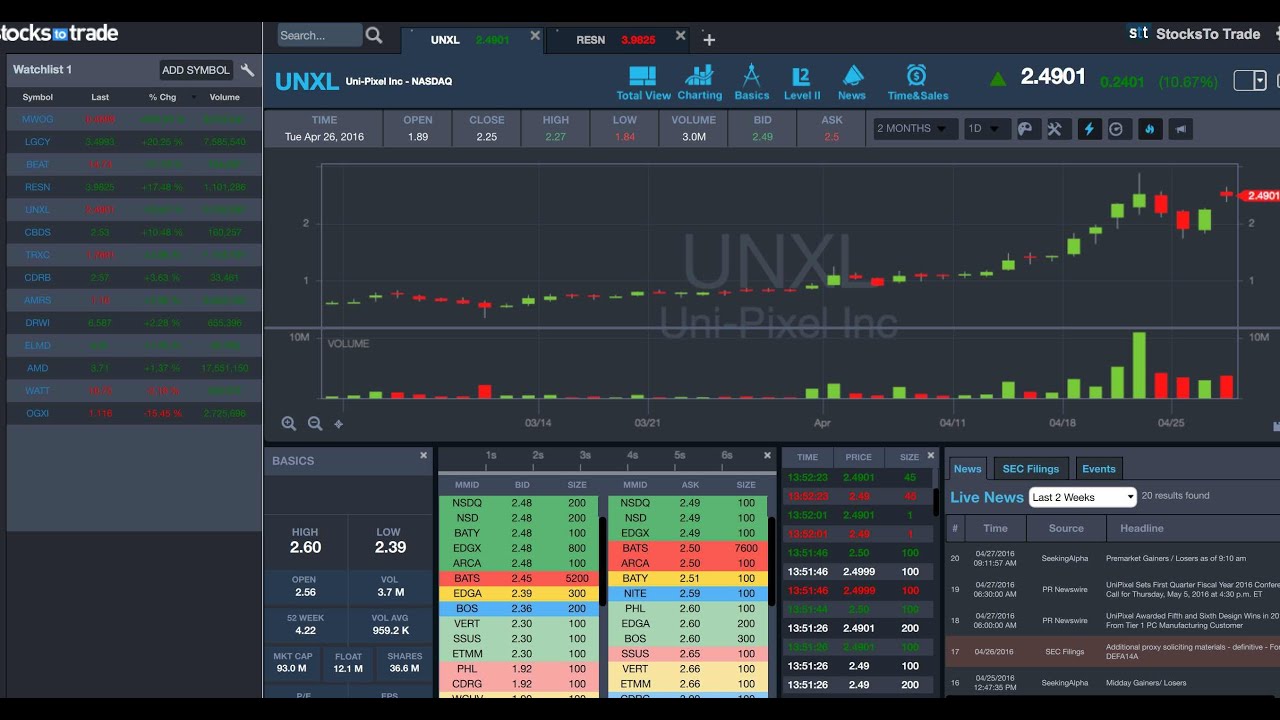Viewport: 1280px width, 720px height.
Task: Click the green up-arrow price indicator
Action: click(998, 78)
